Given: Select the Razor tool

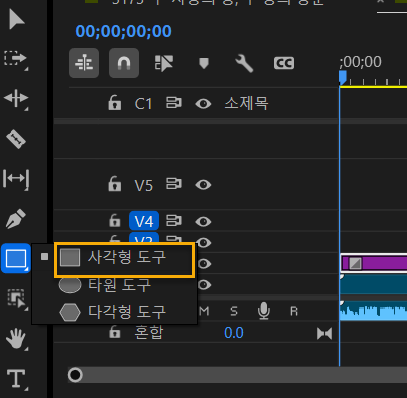Looking at the screenshot, I should click(x=16, y=139).
